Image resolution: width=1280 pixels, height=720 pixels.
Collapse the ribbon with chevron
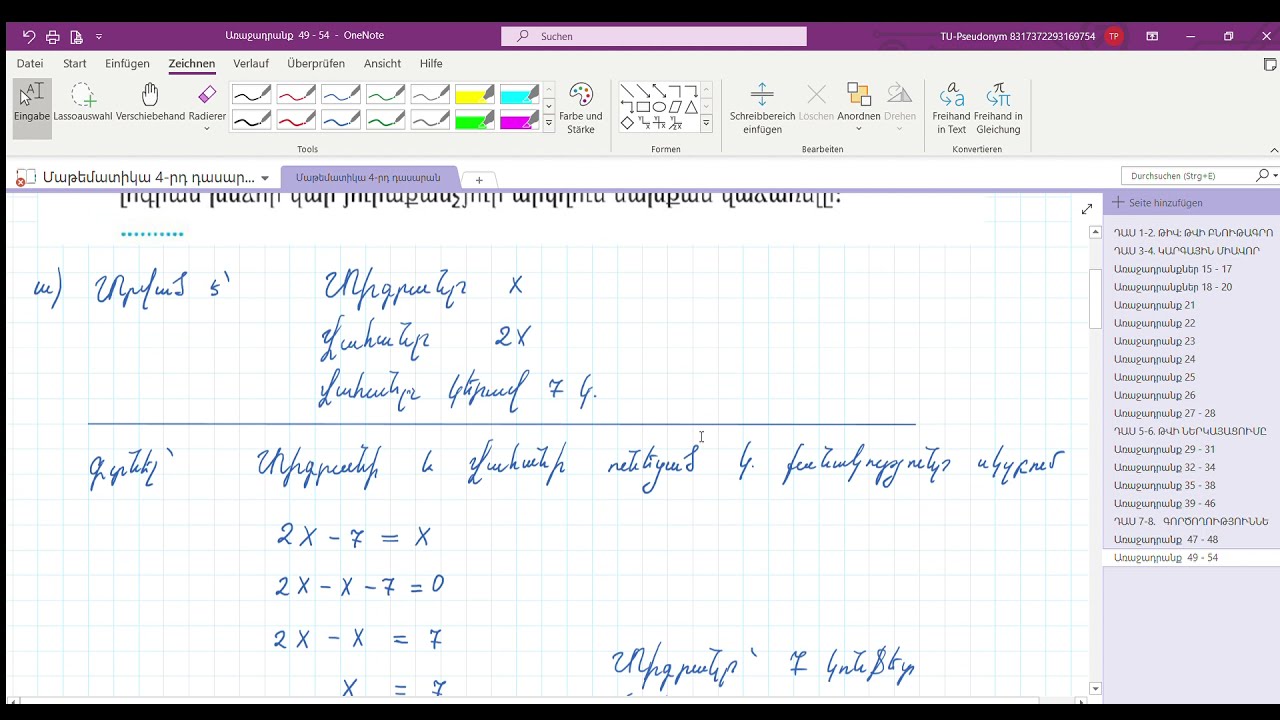(x=1273, y=150)
